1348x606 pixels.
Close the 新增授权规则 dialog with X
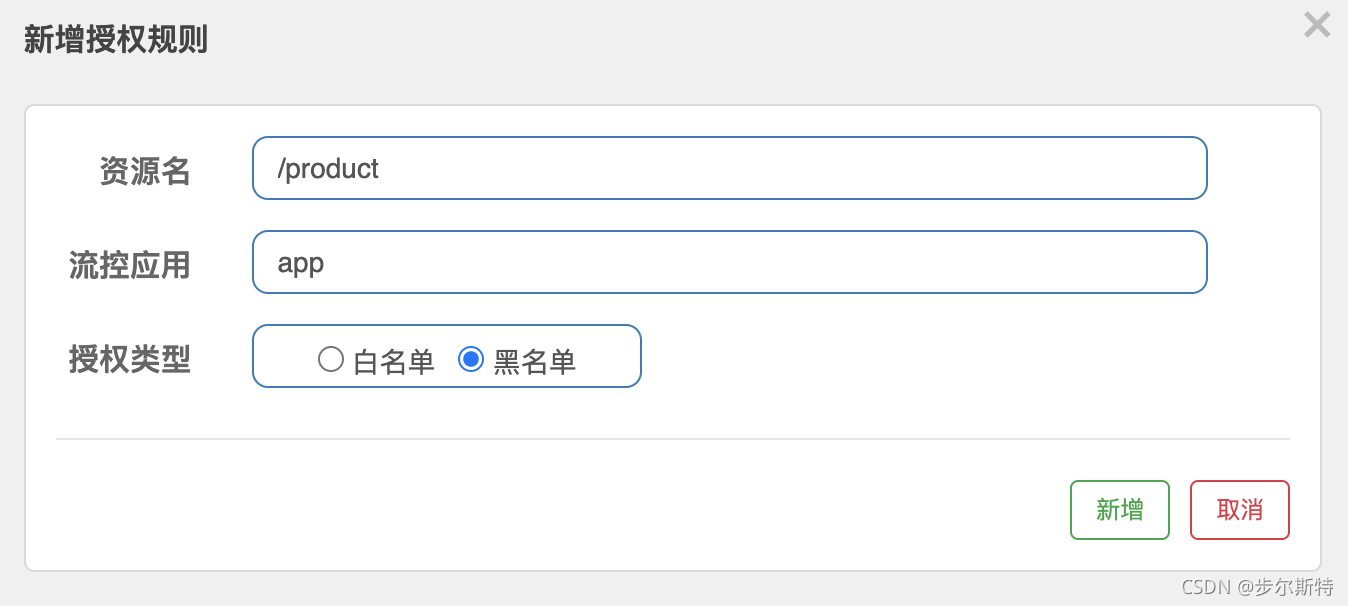(x=1317, y=25)
